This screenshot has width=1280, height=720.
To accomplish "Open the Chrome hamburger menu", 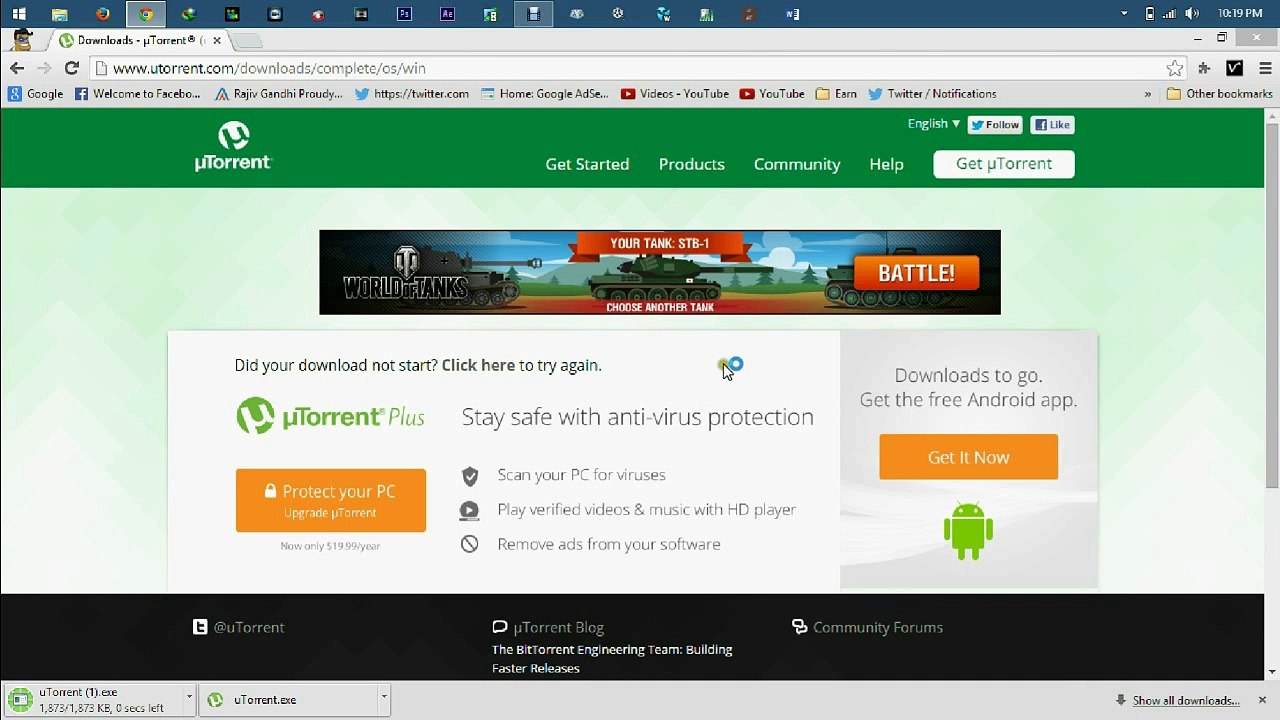I will point(1265,68).
